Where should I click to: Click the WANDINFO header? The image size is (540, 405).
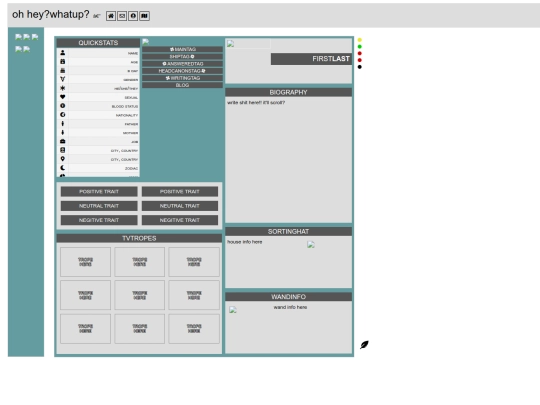pos(289,297)
